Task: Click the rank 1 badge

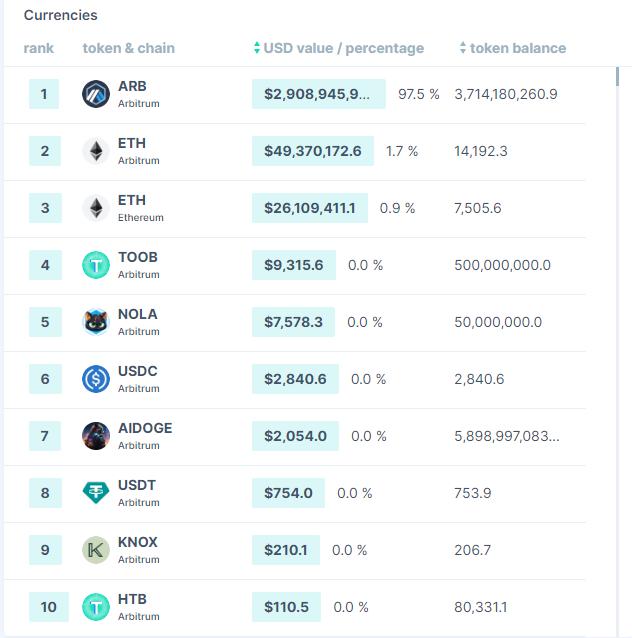Action: pyautogui.click(x=44, y=94)
